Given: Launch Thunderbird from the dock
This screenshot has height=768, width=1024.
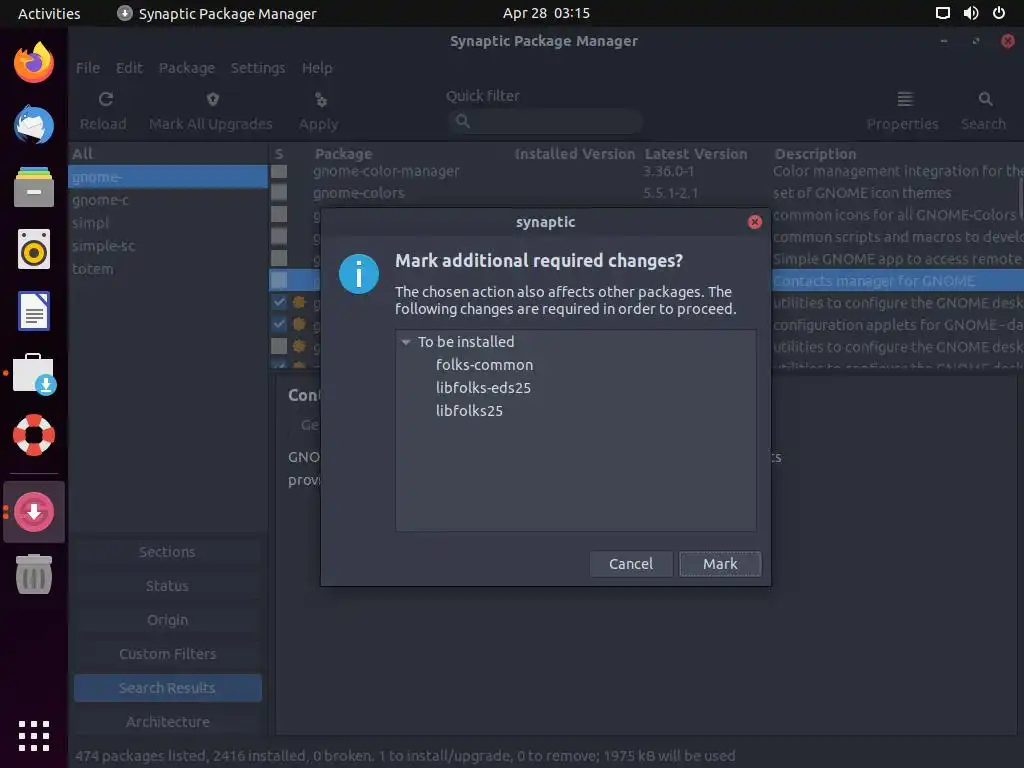Looking at the screenshot, I should pos(34,125).
